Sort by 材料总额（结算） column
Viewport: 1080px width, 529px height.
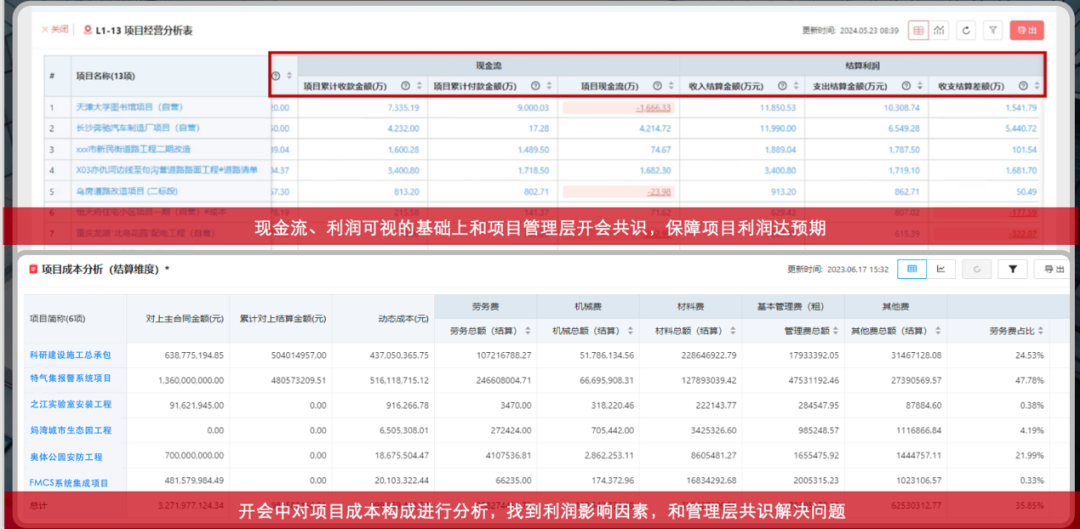click(x=733, y=331)
